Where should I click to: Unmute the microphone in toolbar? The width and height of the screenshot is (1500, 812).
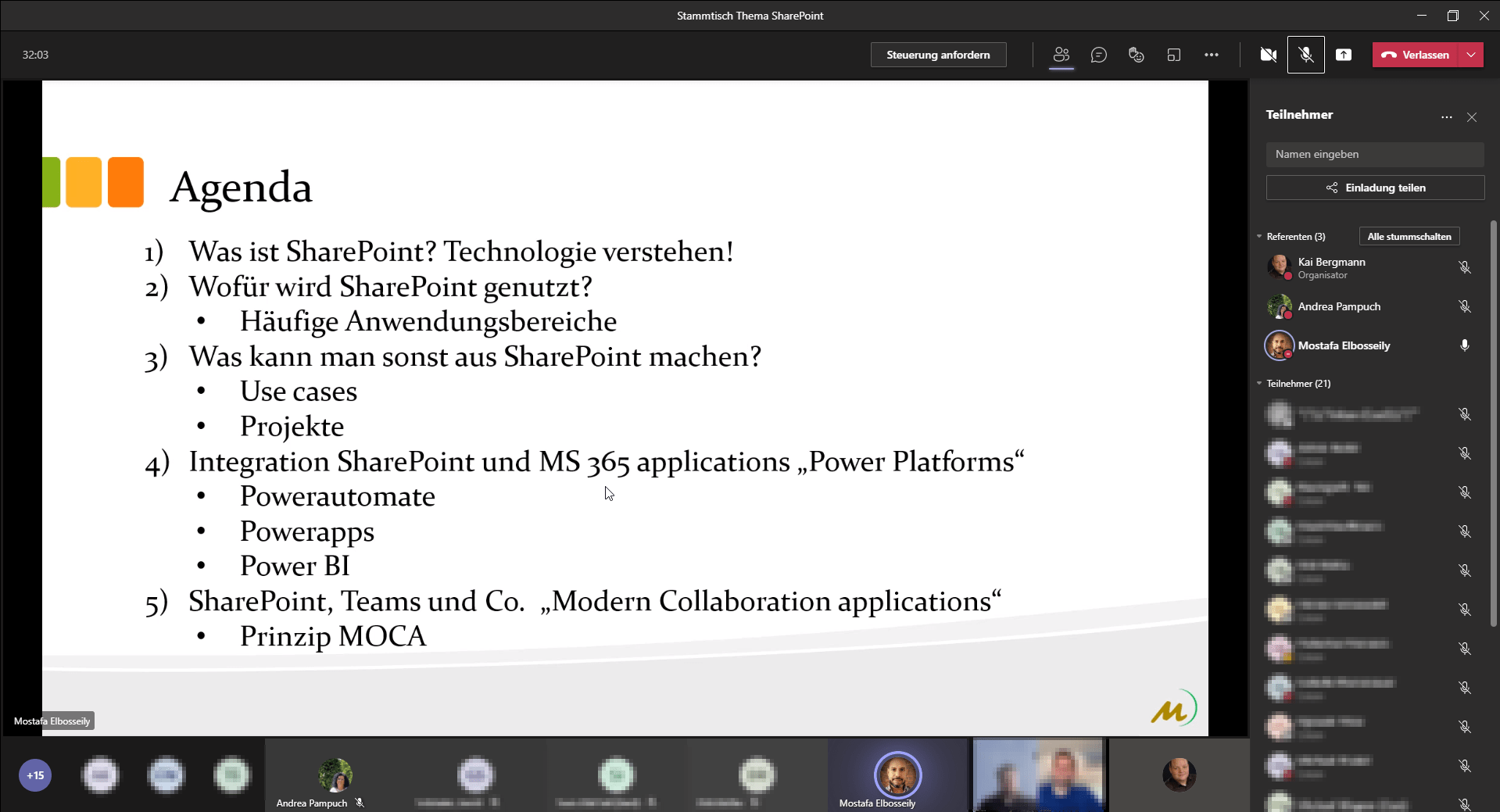(x=1305, y=55)
